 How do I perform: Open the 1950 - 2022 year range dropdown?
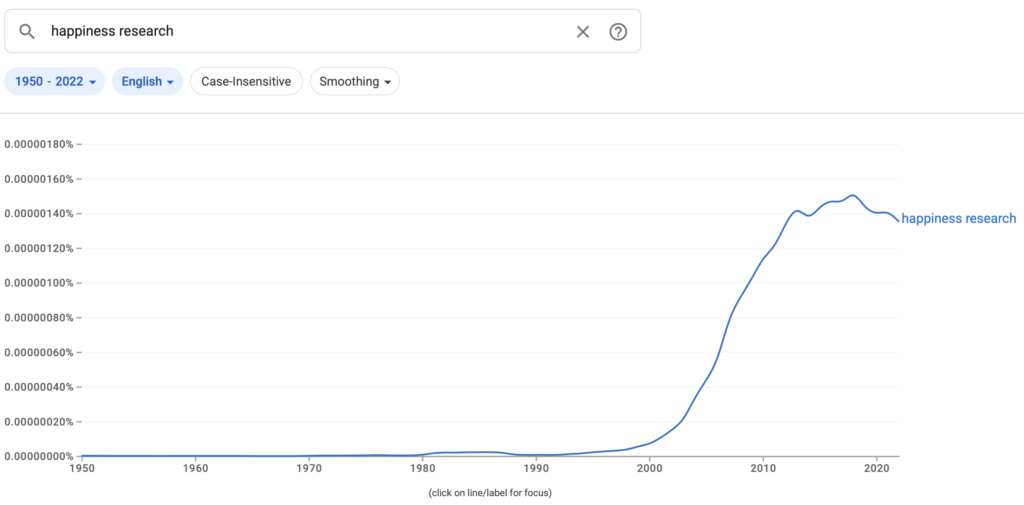point(56,81)
